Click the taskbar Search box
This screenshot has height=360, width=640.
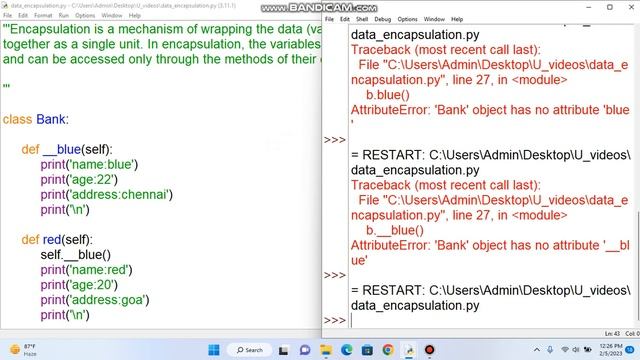click(249, 350)
